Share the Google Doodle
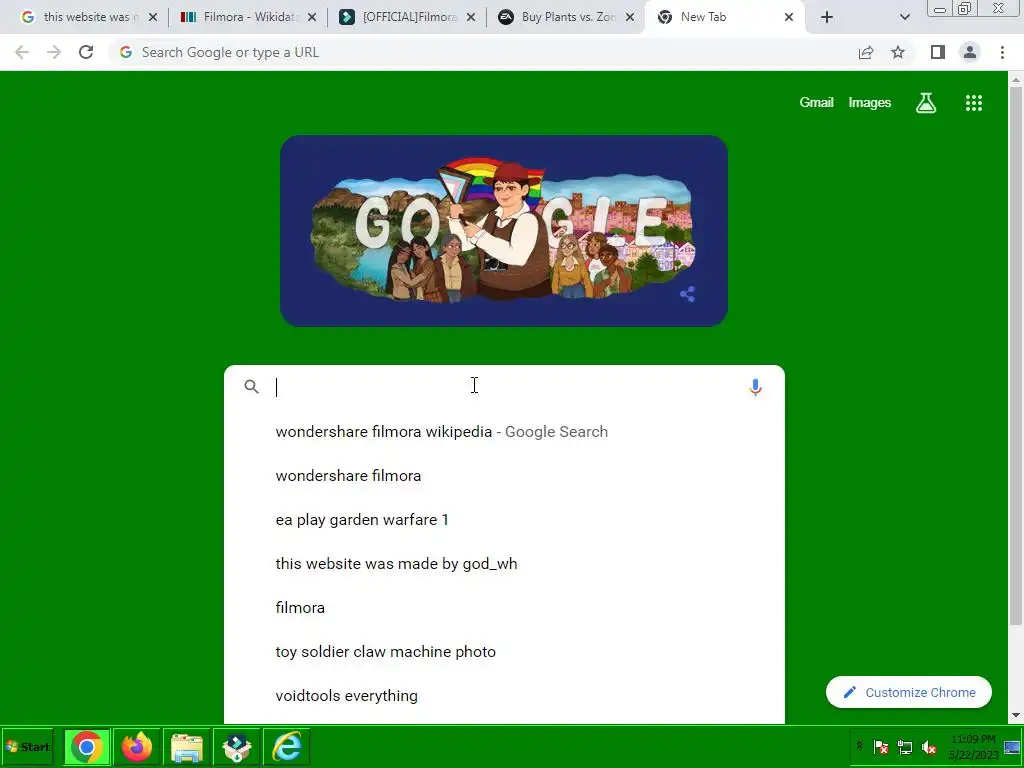 point(687,294)
